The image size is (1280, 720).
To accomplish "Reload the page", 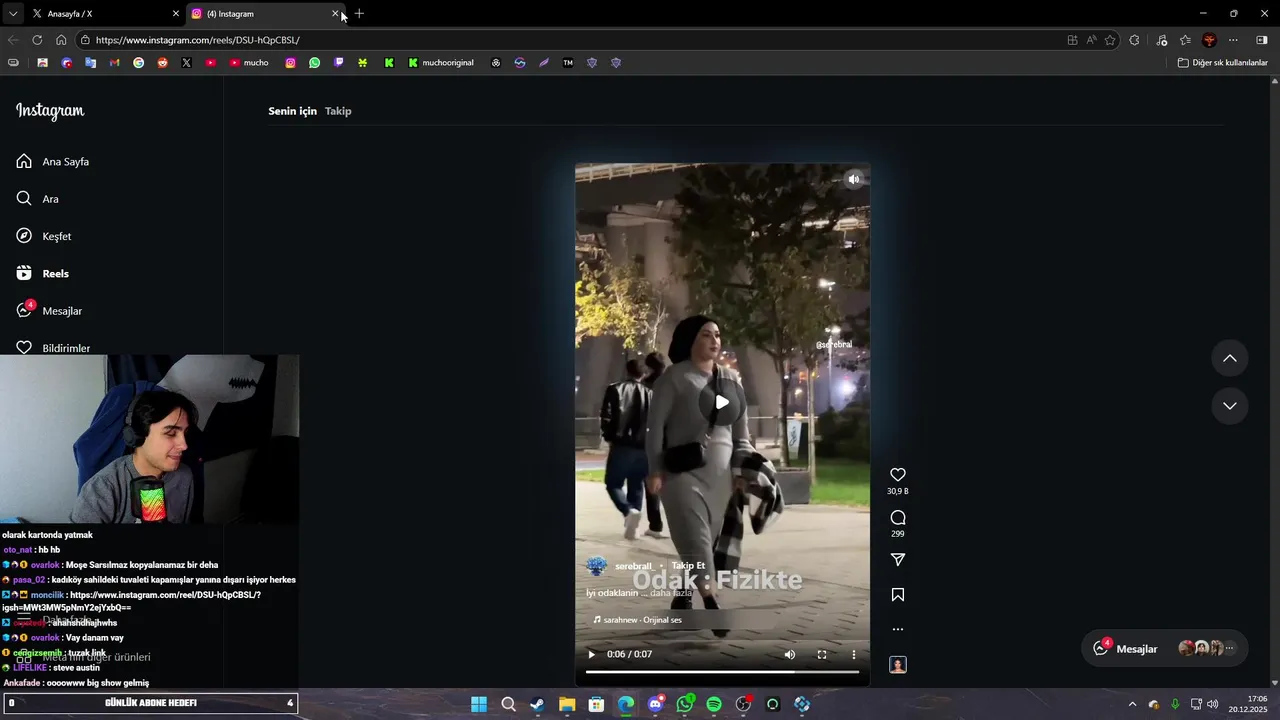I will [x=37, y=40].
